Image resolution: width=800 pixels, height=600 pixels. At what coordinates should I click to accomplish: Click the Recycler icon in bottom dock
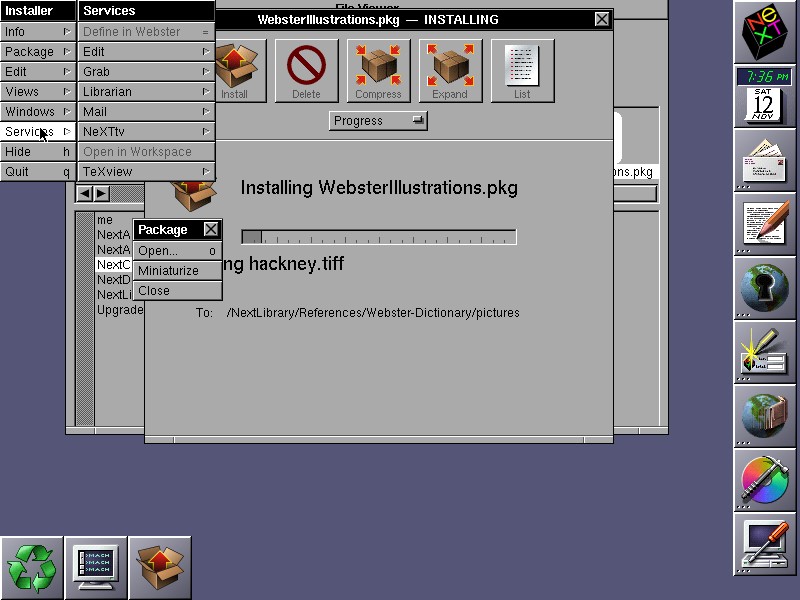click(x=32, y=568)
